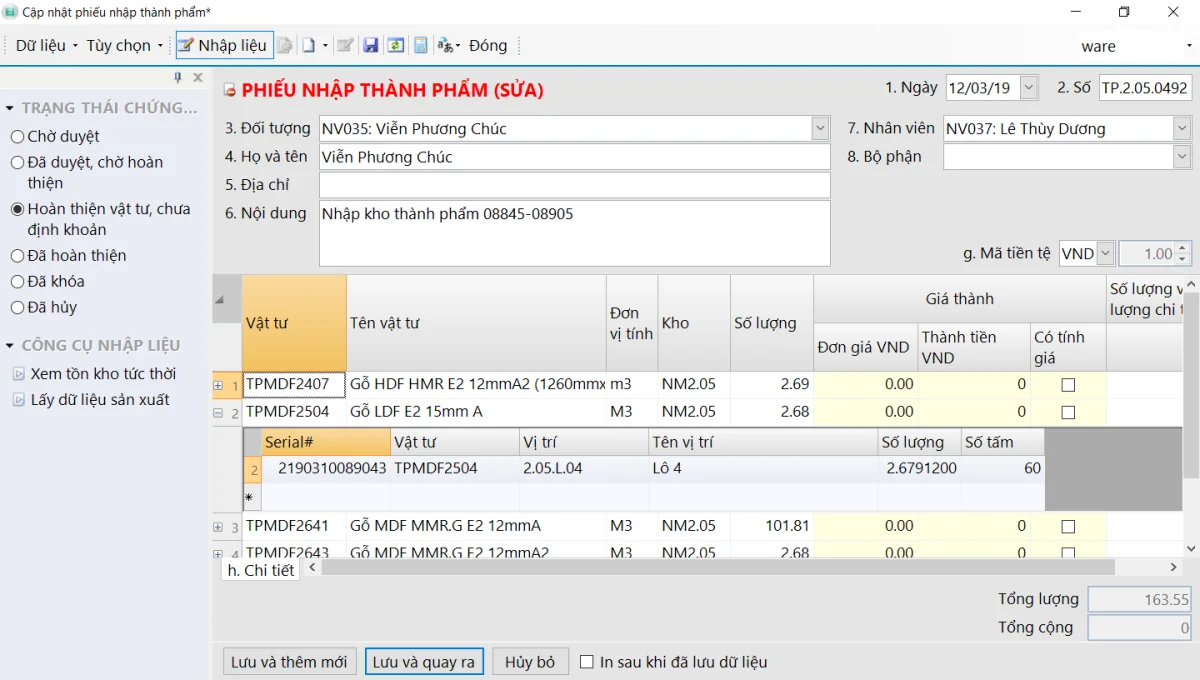Click the save floppy disk icon

click(x=370, y=46)
